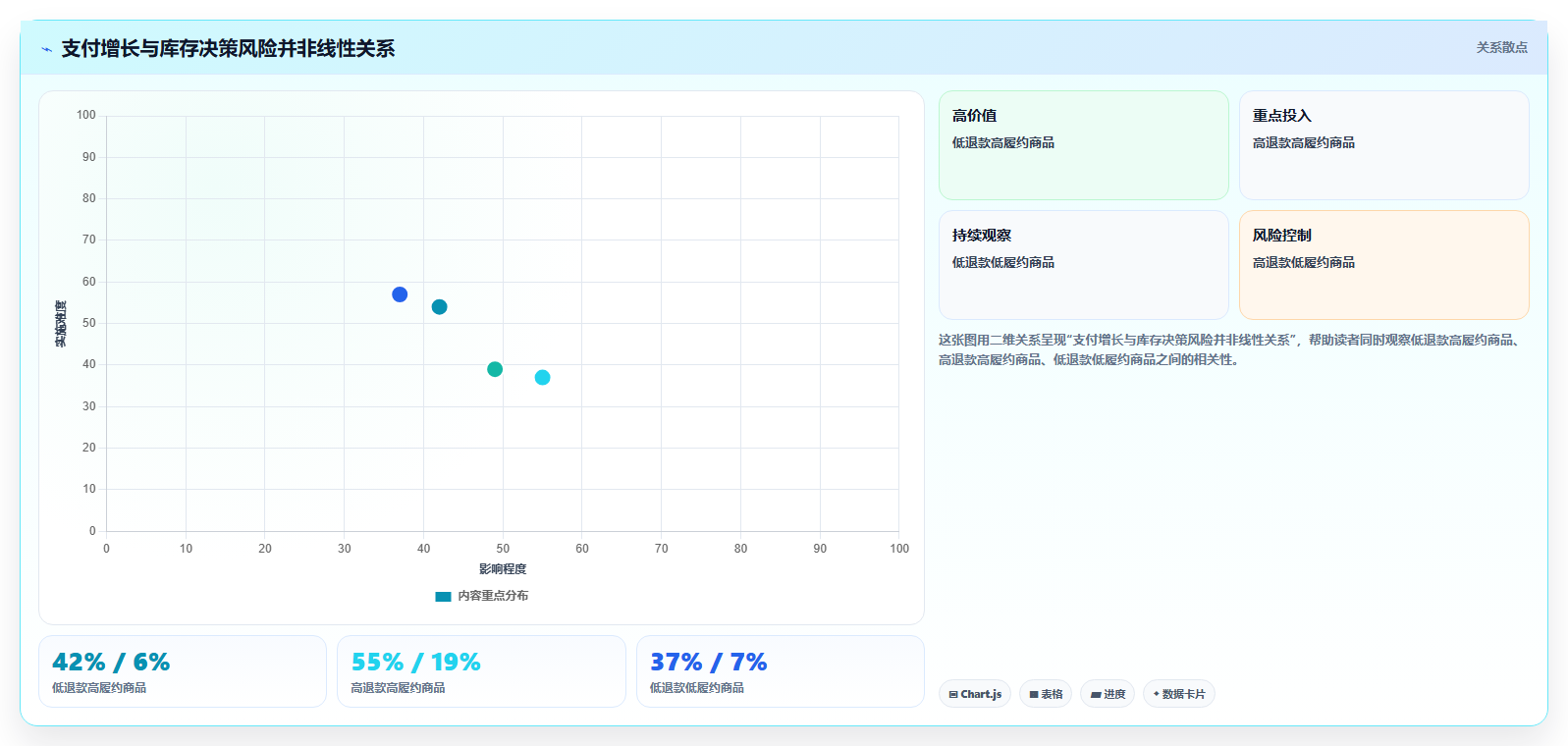Select the 进度 chip

(x=1108, y=694)
